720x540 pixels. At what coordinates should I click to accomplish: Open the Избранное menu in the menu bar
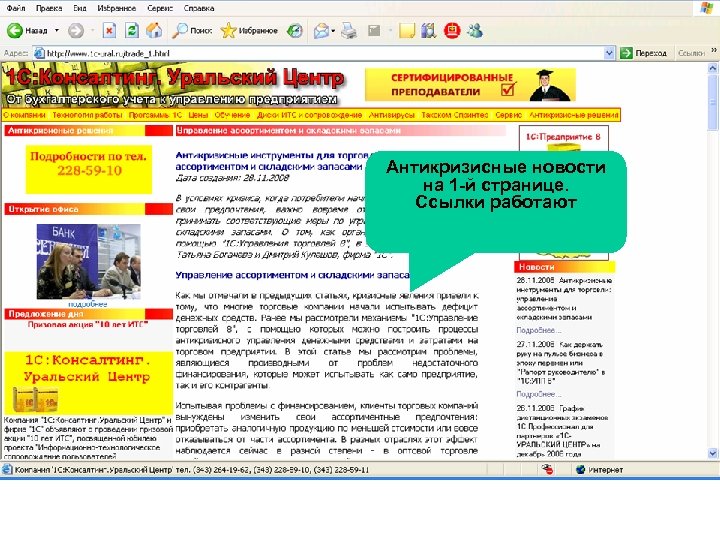pyautogui.click(x=117, y=8)
